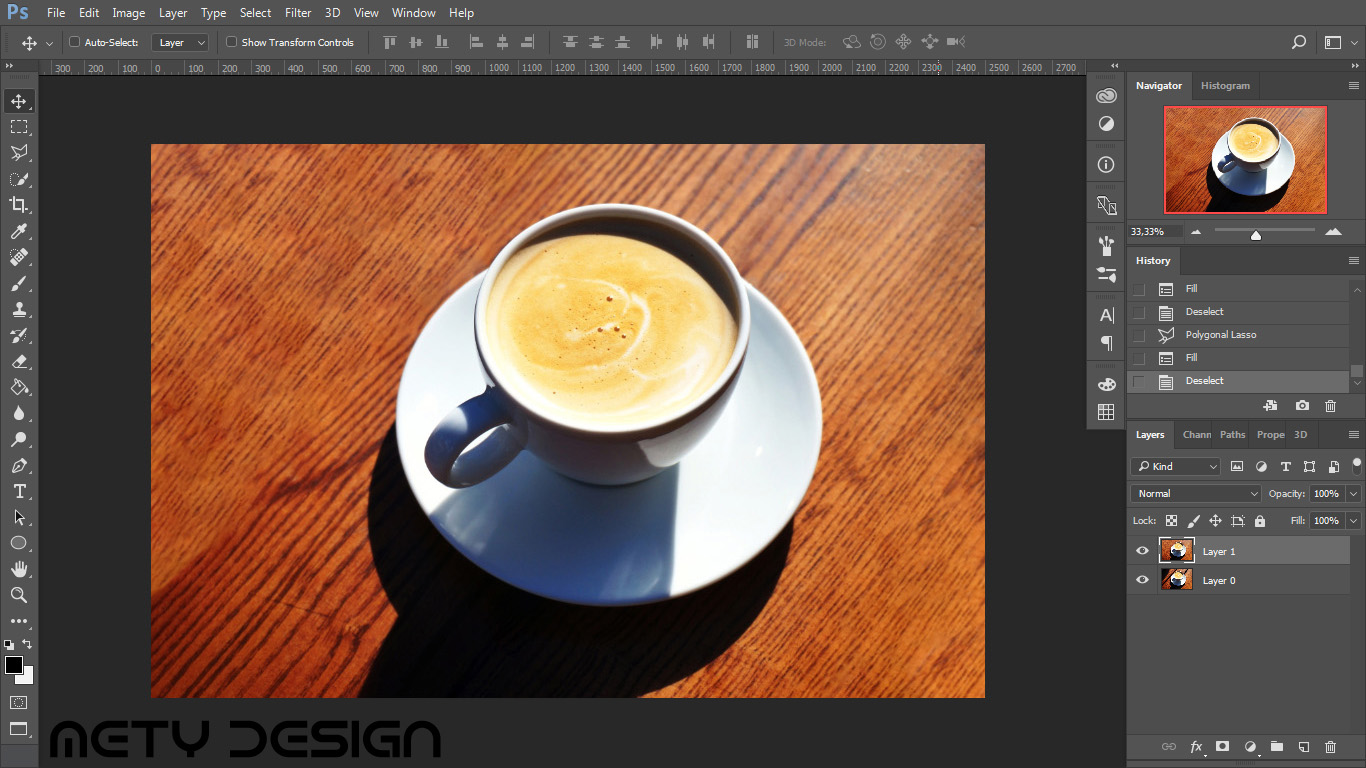
Task: Select the Quick Selection tool
Action: coord(19,179)
